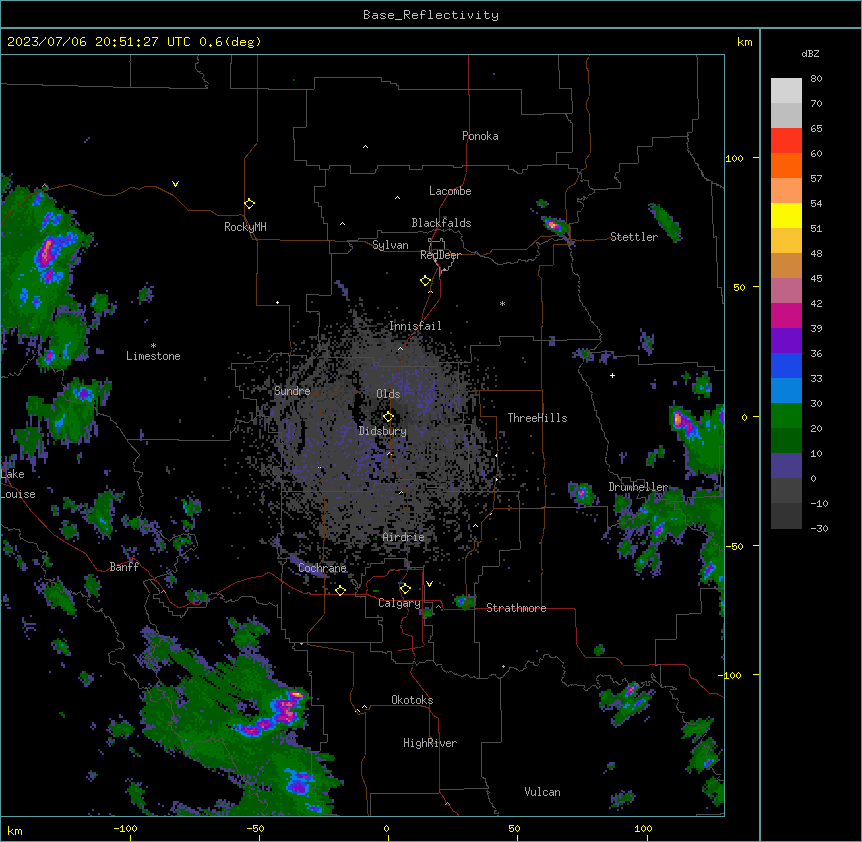
Task: Click the RockyMH label
Action: (245, 227)
